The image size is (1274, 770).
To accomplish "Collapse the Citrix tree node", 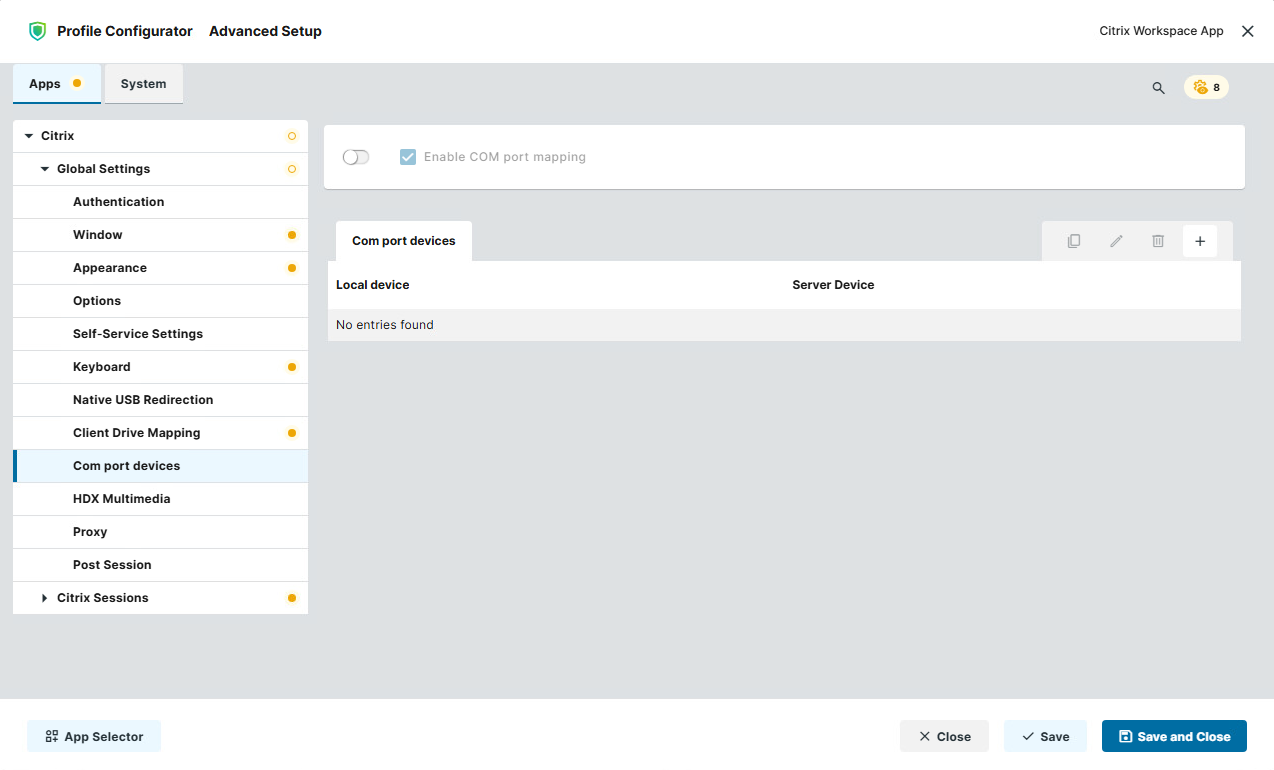I will tap(29, 136).
